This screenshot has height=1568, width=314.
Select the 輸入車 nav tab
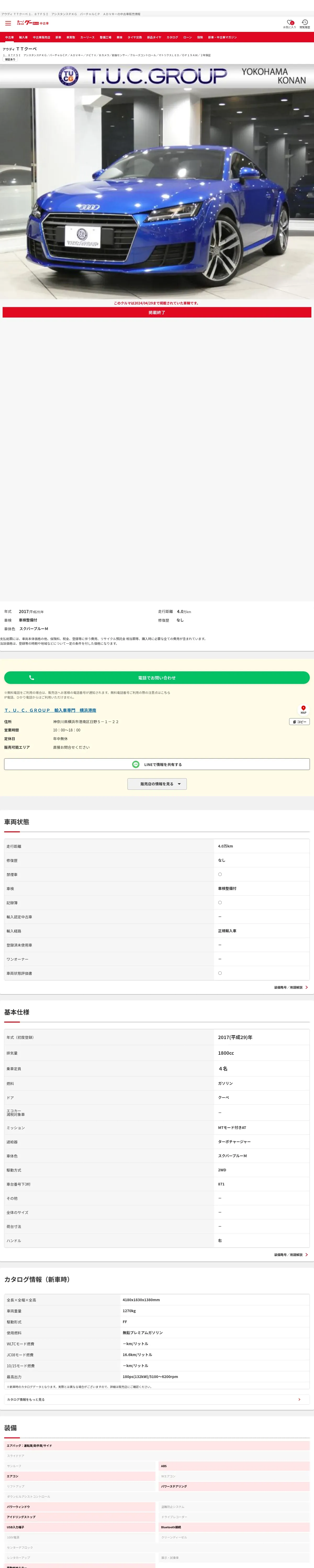(x=23, y=37)
